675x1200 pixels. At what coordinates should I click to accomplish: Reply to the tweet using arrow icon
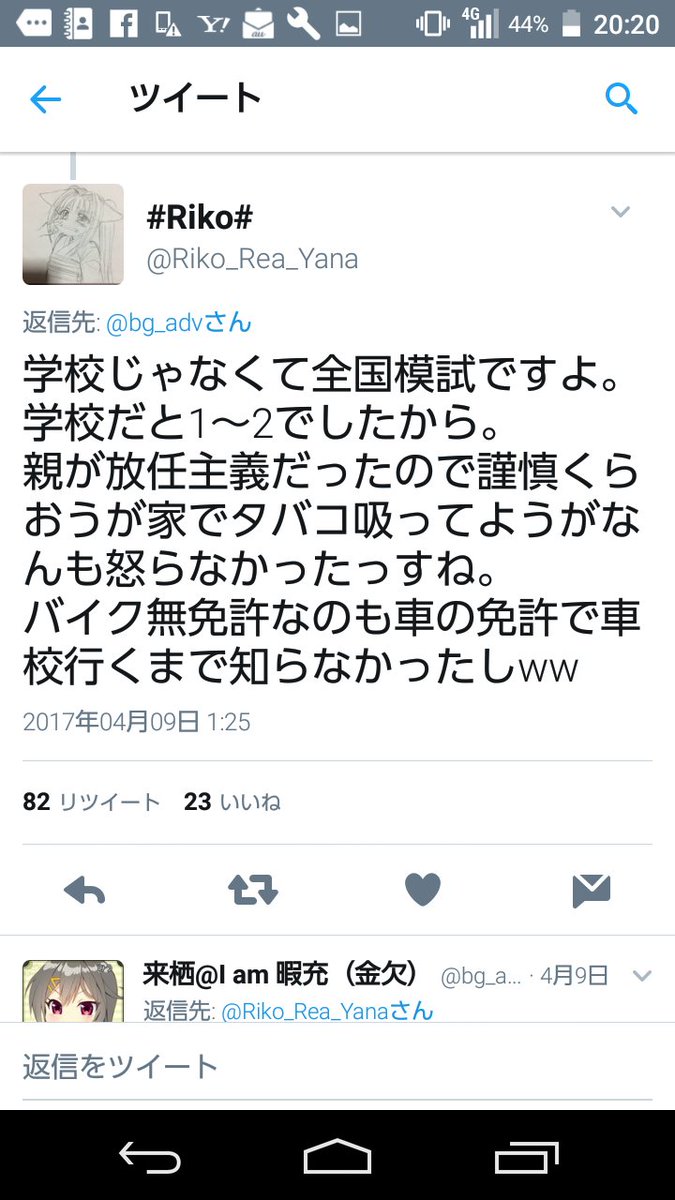point(84,890)
